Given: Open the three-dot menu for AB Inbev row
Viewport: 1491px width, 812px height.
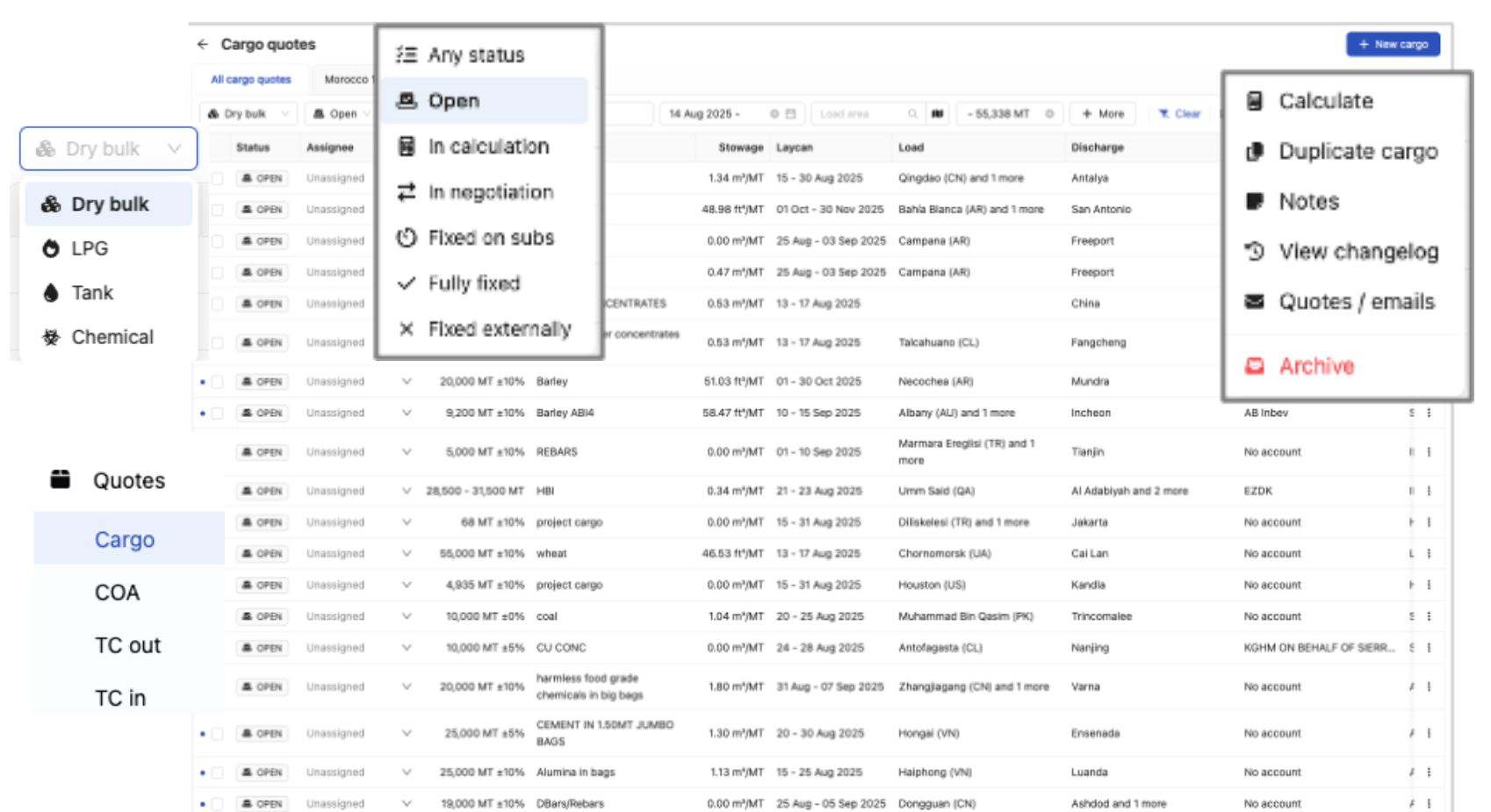Looking at the screenshot, I should coord(1429,413).
